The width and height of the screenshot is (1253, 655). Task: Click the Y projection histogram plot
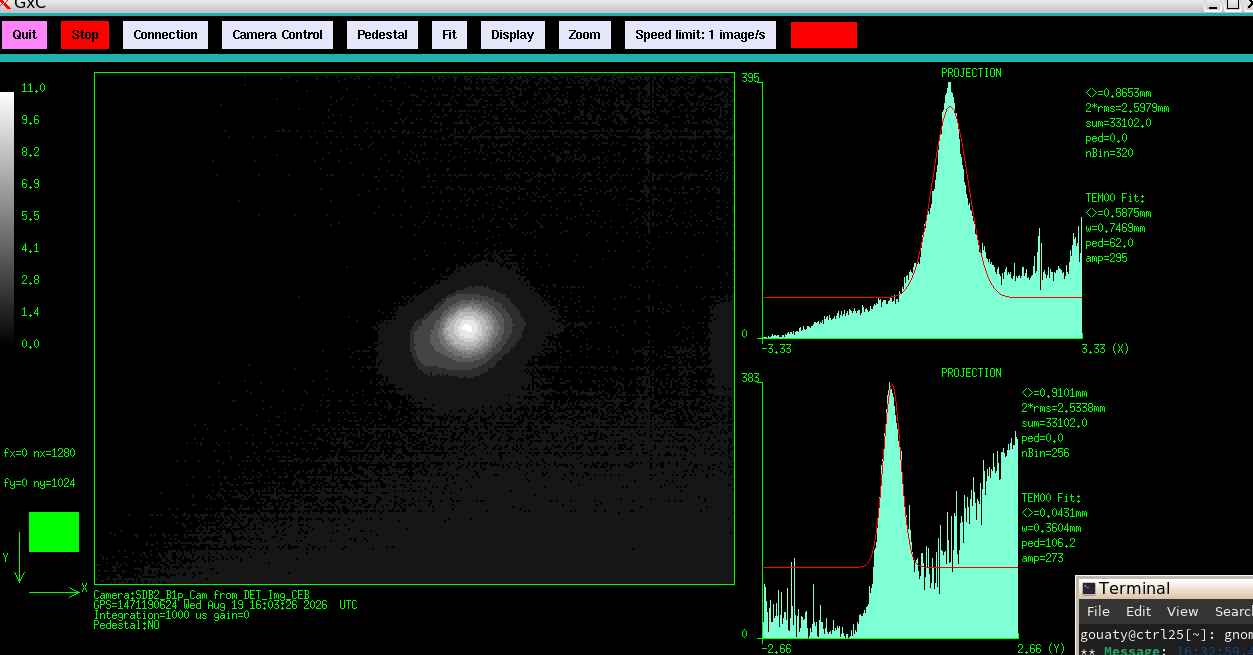(x=890, y=510)
